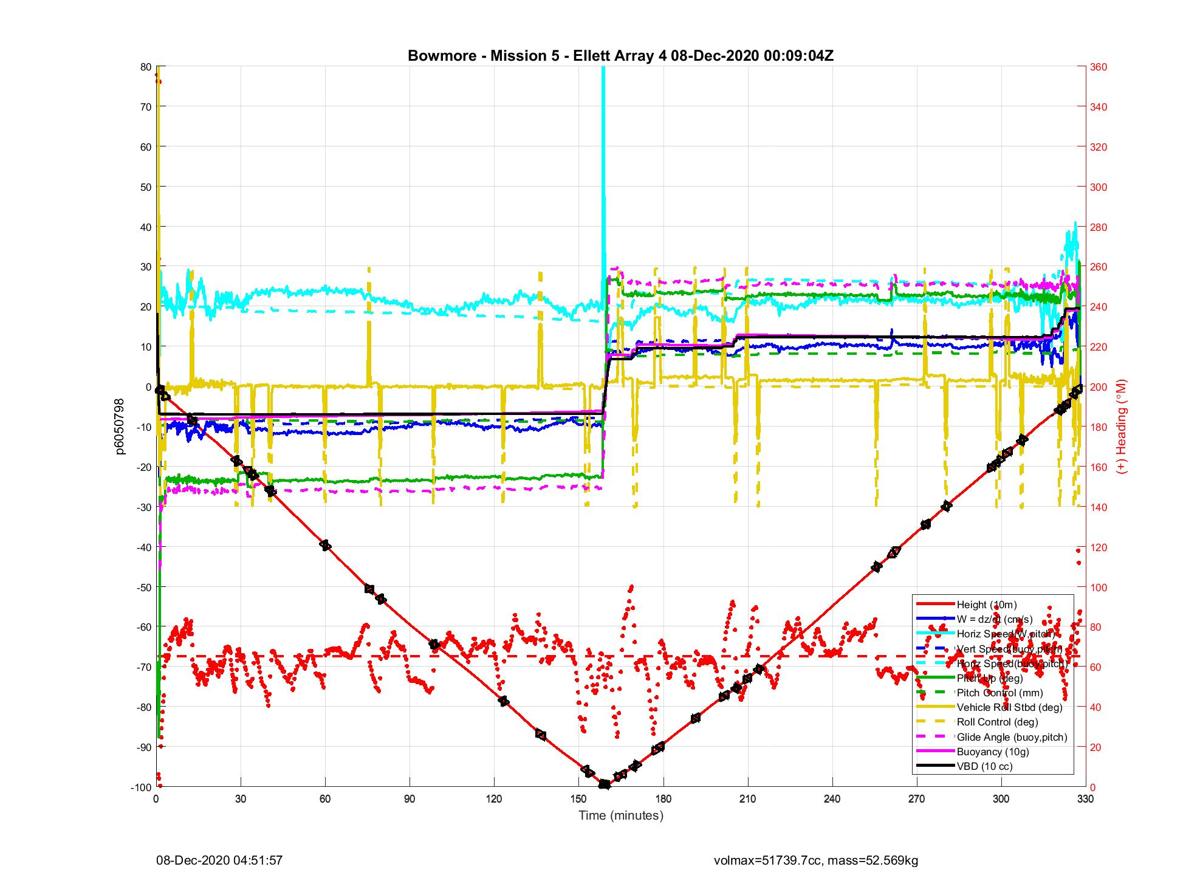This screenshot has width=1200, height=885.
Task: Click the magenta solid line sample beside Buoyancy
Action: [935, 751]
